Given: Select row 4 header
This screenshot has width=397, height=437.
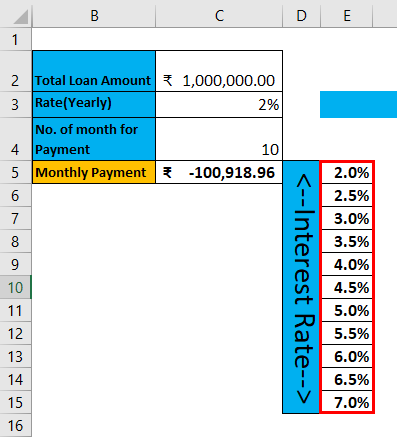Looking at the screenshot, I should click(x=15, y=139).
